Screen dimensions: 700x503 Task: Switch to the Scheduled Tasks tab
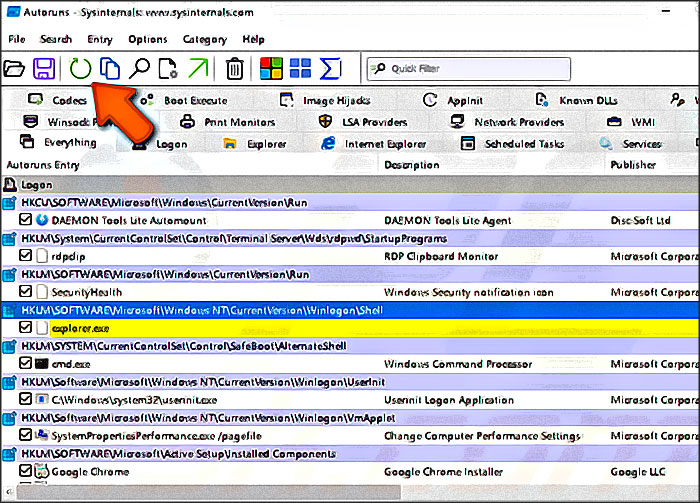click(x=512, y=144)
